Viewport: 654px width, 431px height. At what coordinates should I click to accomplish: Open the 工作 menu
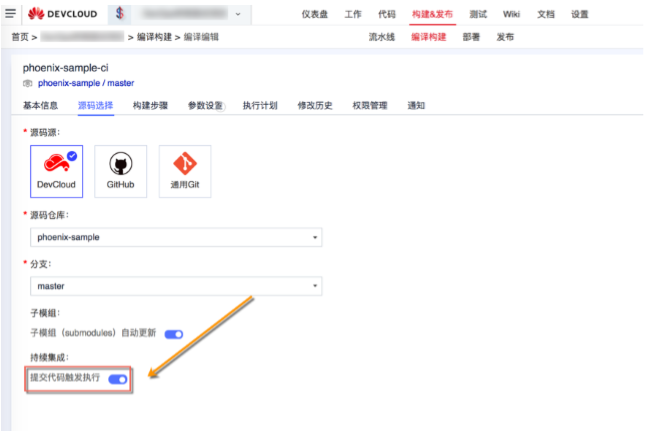(x=353, y=14)
